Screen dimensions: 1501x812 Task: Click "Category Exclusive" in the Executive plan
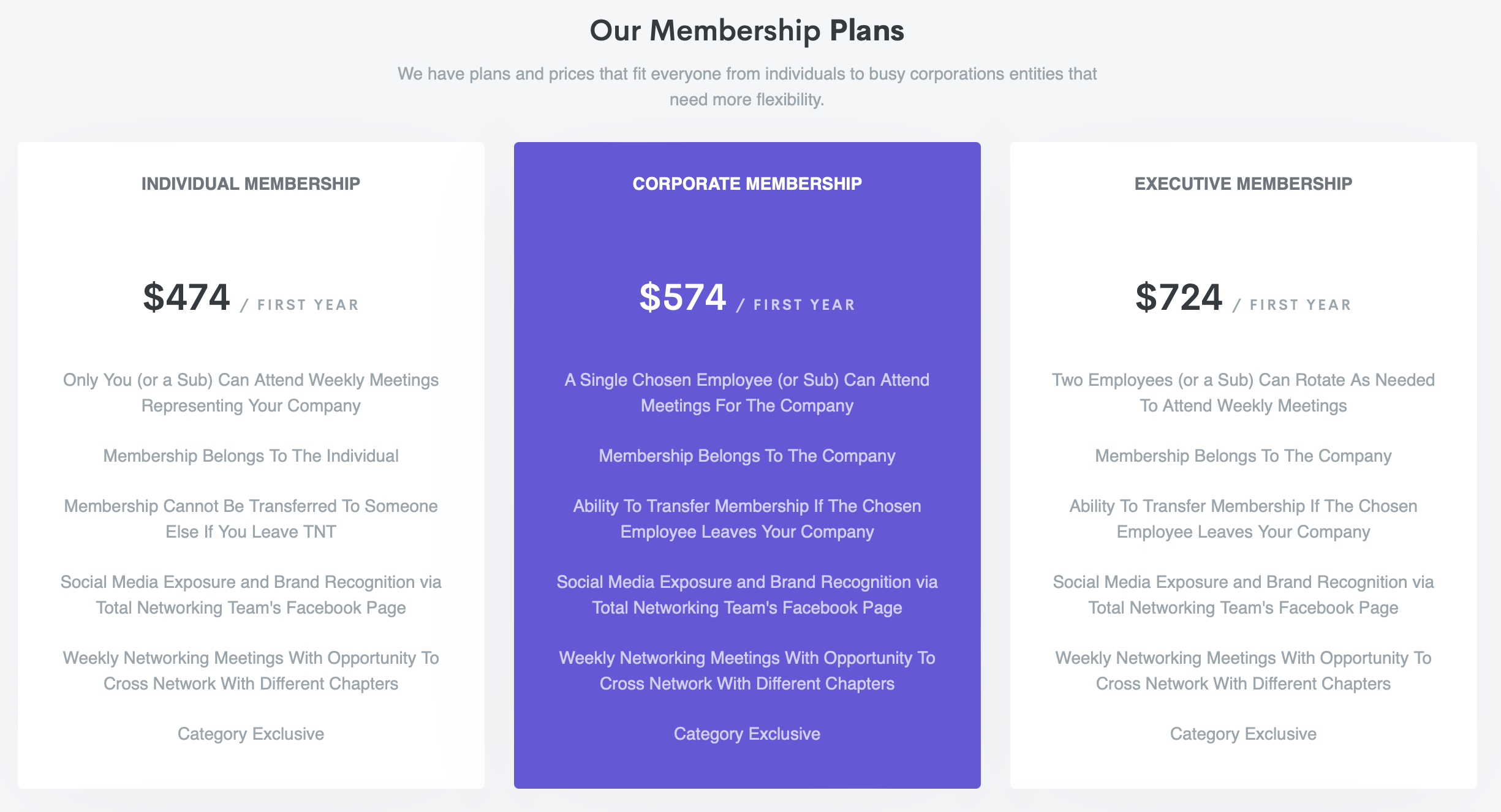(x=1243, y=734)
